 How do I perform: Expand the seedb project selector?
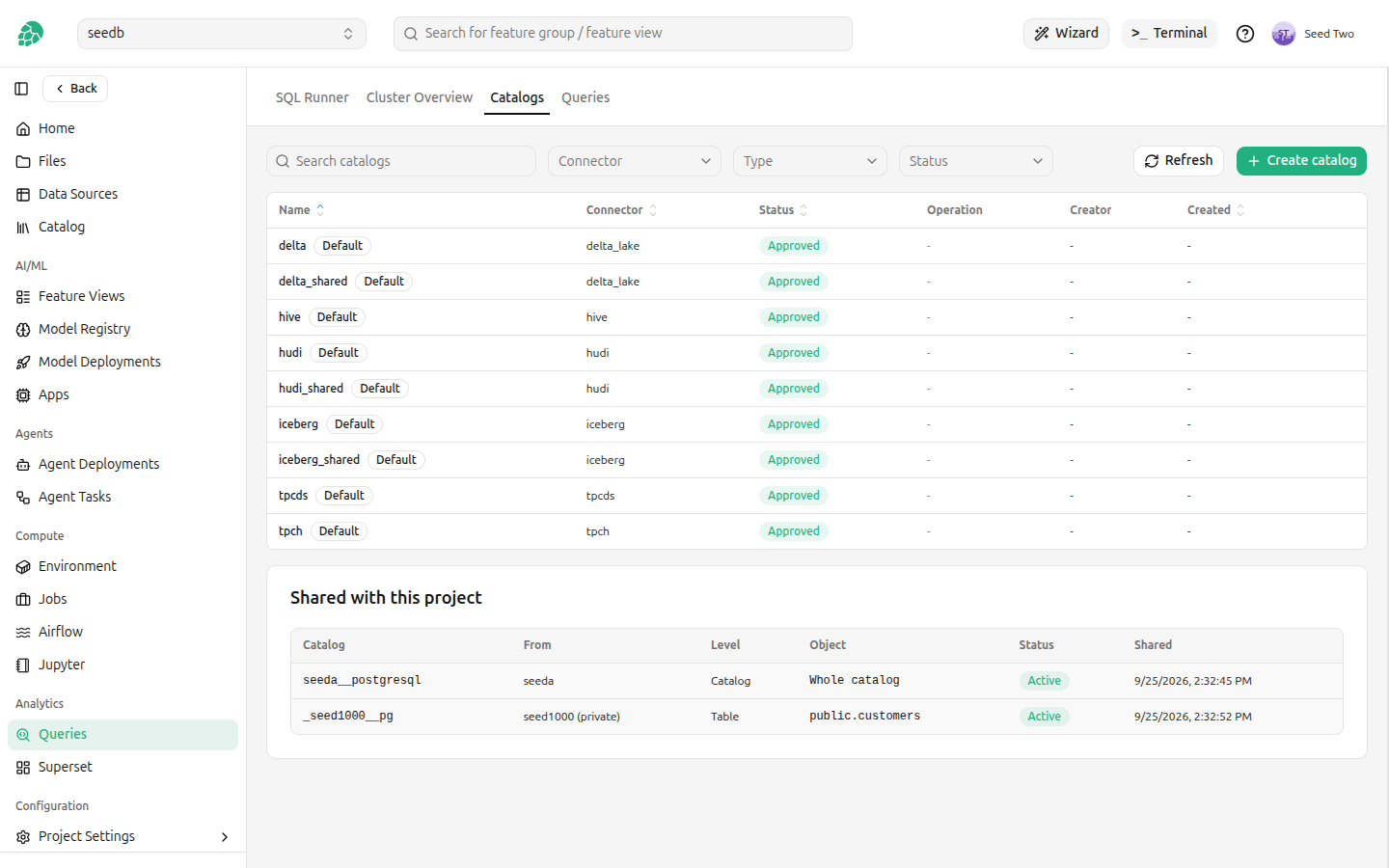tap(222, 34)
